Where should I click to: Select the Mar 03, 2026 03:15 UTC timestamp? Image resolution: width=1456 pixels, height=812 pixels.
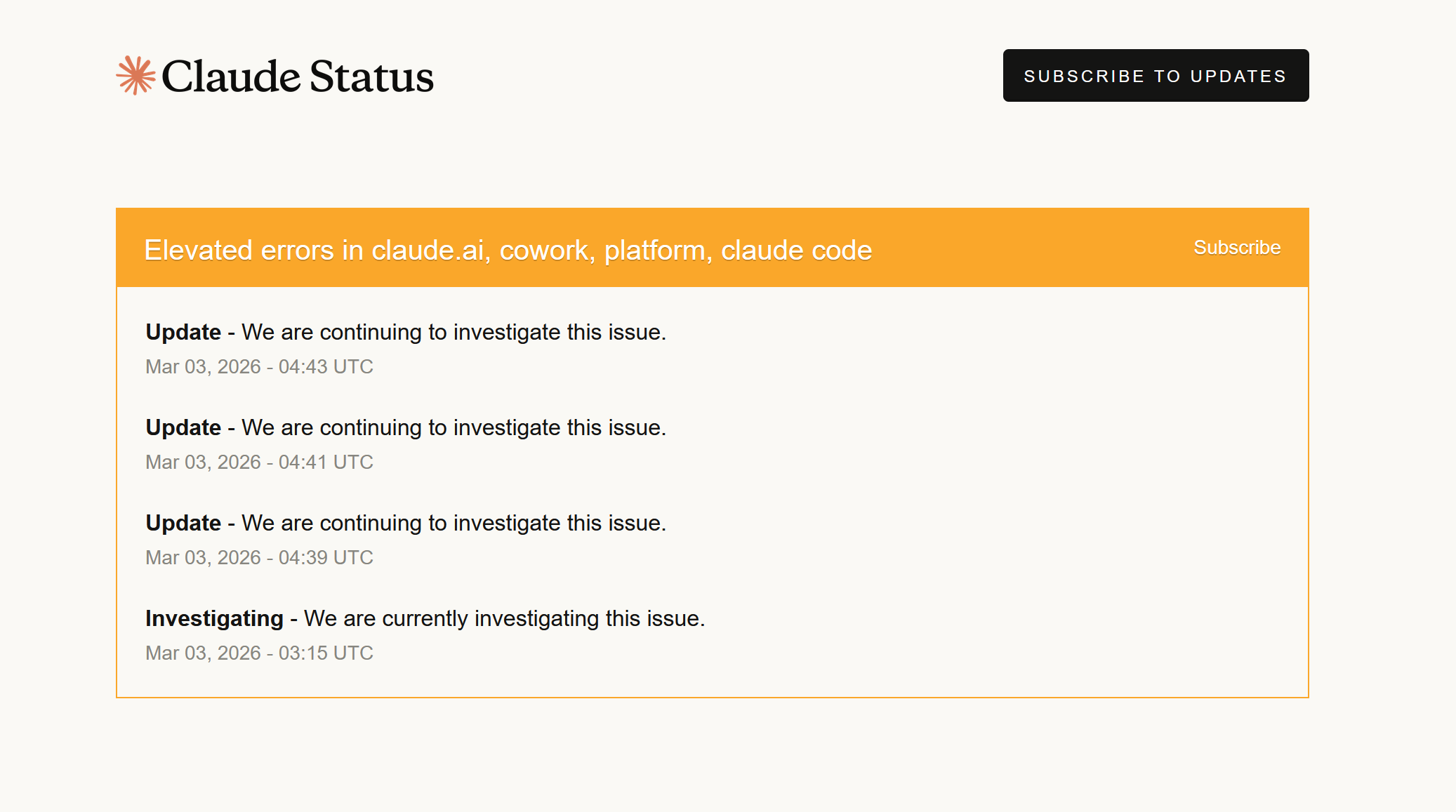coord(259,653)
